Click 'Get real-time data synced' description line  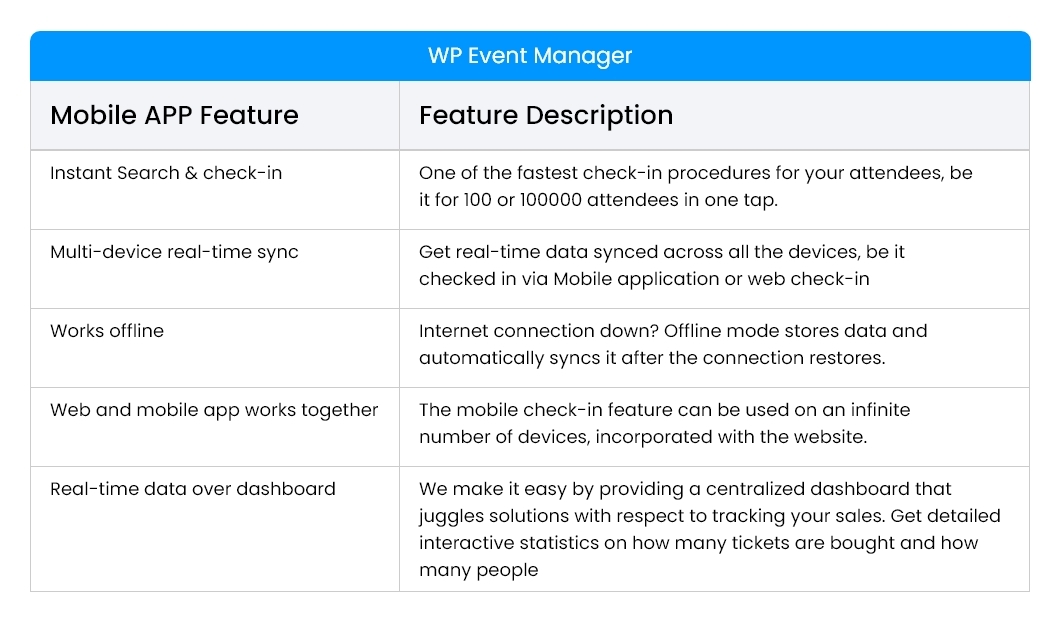click(x=662, y=252)
